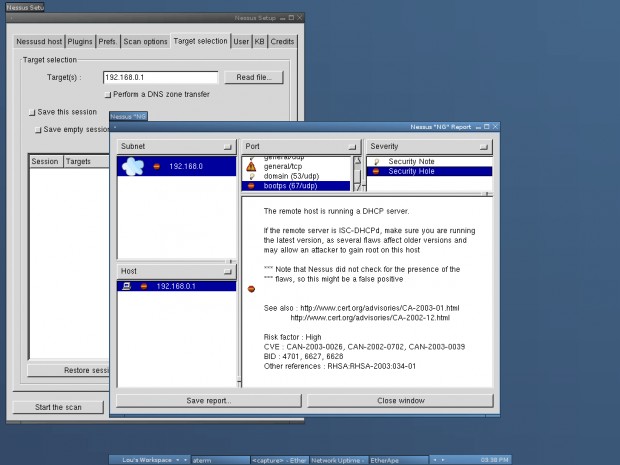Viewport: 620px width, 465px height.
Task: Click the Port list scrollbar up arrow
Action: (x=357, y=161)
